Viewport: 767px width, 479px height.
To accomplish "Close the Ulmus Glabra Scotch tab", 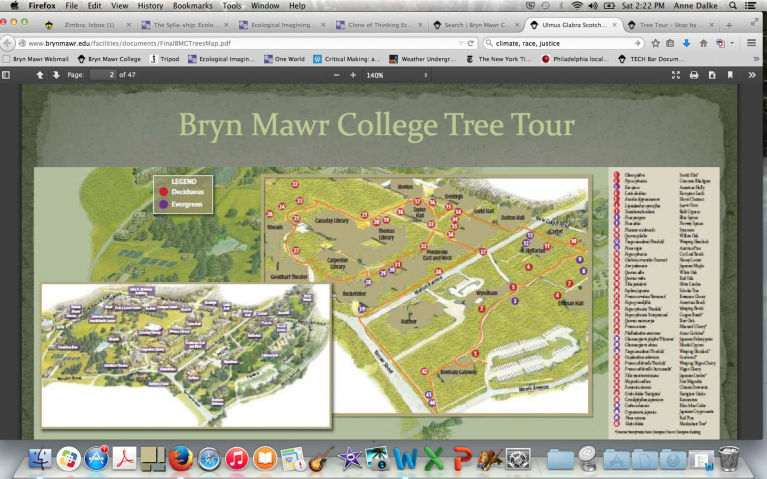I will click(x=614, y=24).
